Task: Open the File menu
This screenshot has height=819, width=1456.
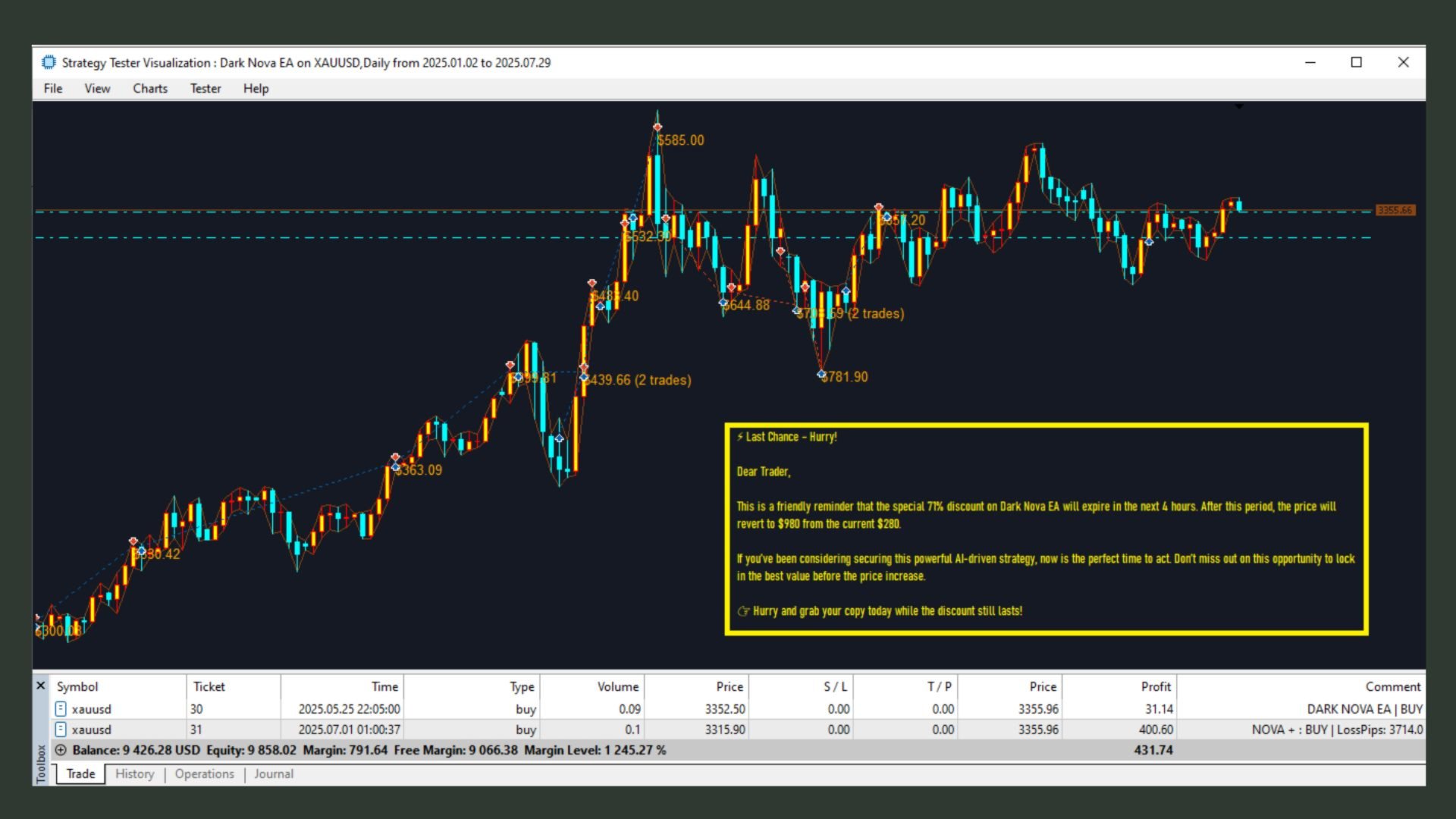Action: (x=53, y=89)
